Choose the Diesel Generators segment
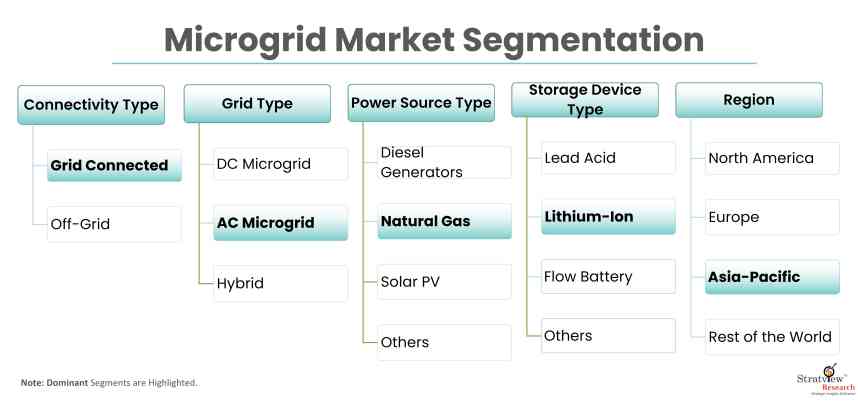Viewport: 858px width, 410px height. [x=444, y=163]
